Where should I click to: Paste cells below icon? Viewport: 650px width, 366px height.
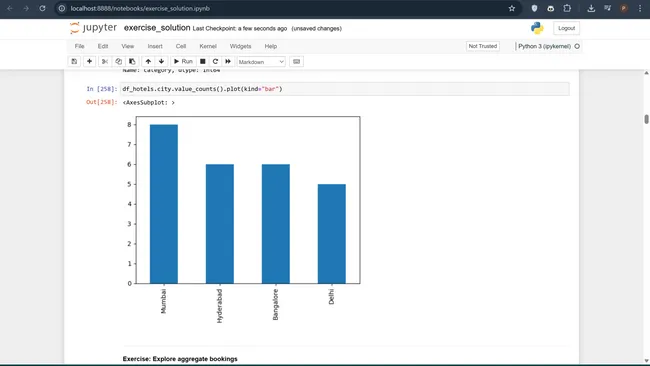(x=132, y=61)
